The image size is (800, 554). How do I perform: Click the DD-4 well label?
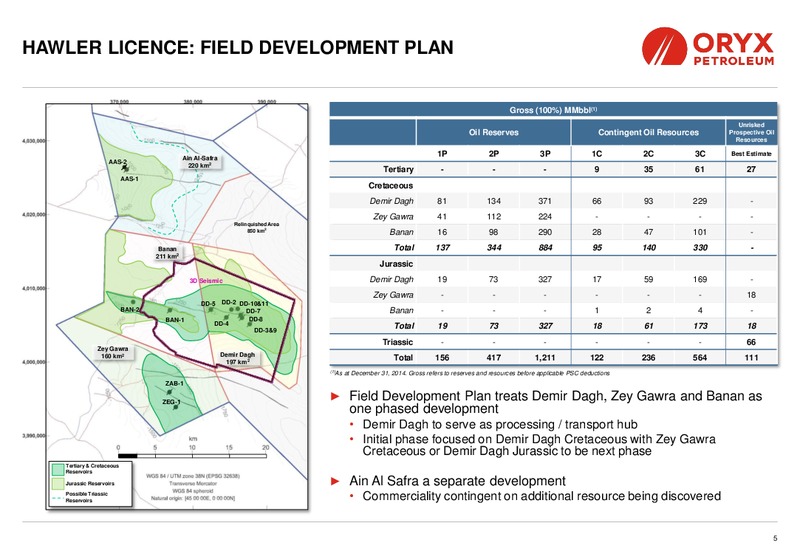[x=221, y=323]
